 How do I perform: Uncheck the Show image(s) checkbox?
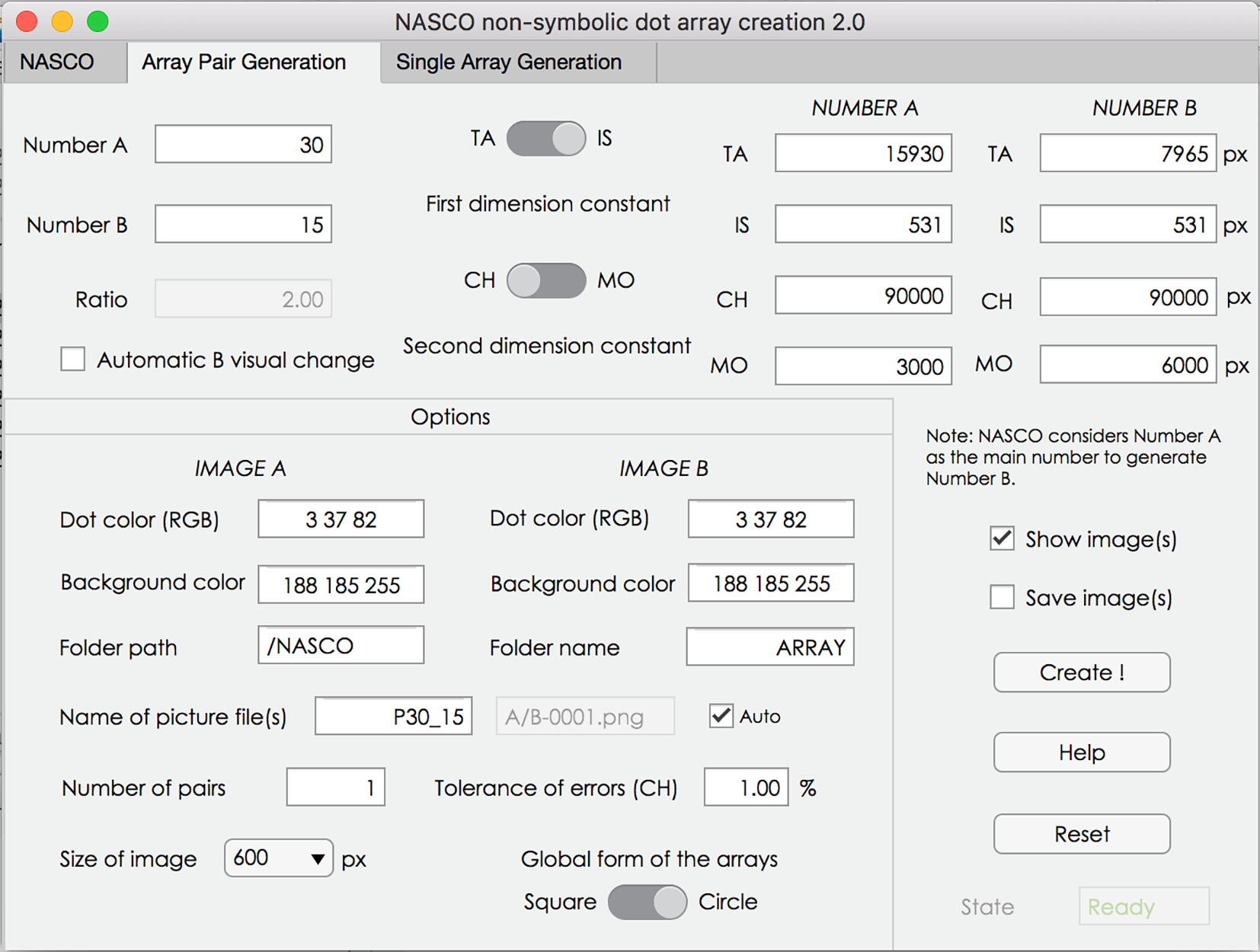point(1003,539)
